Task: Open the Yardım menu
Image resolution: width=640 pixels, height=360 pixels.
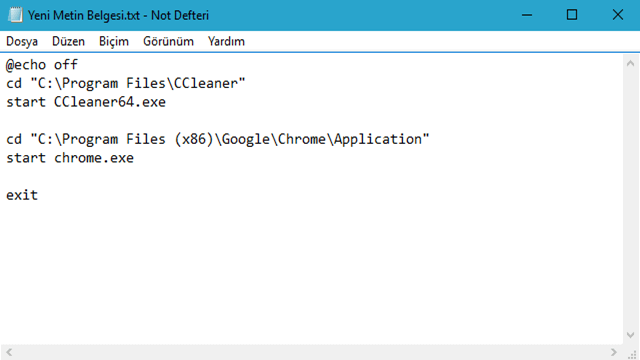Action: (x=226, y=41)
